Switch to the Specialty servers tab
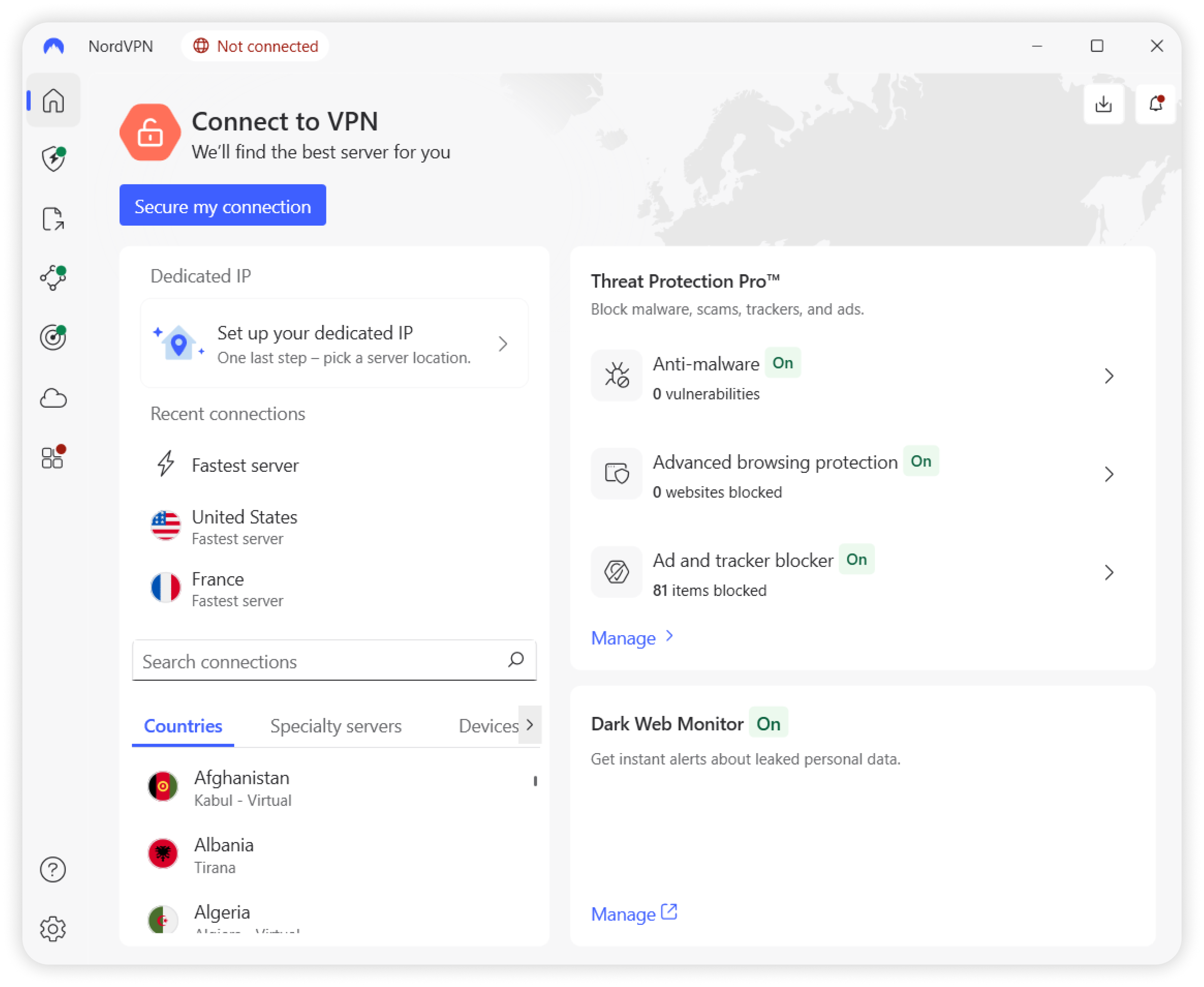1204x987 pixels. (336, 726)
